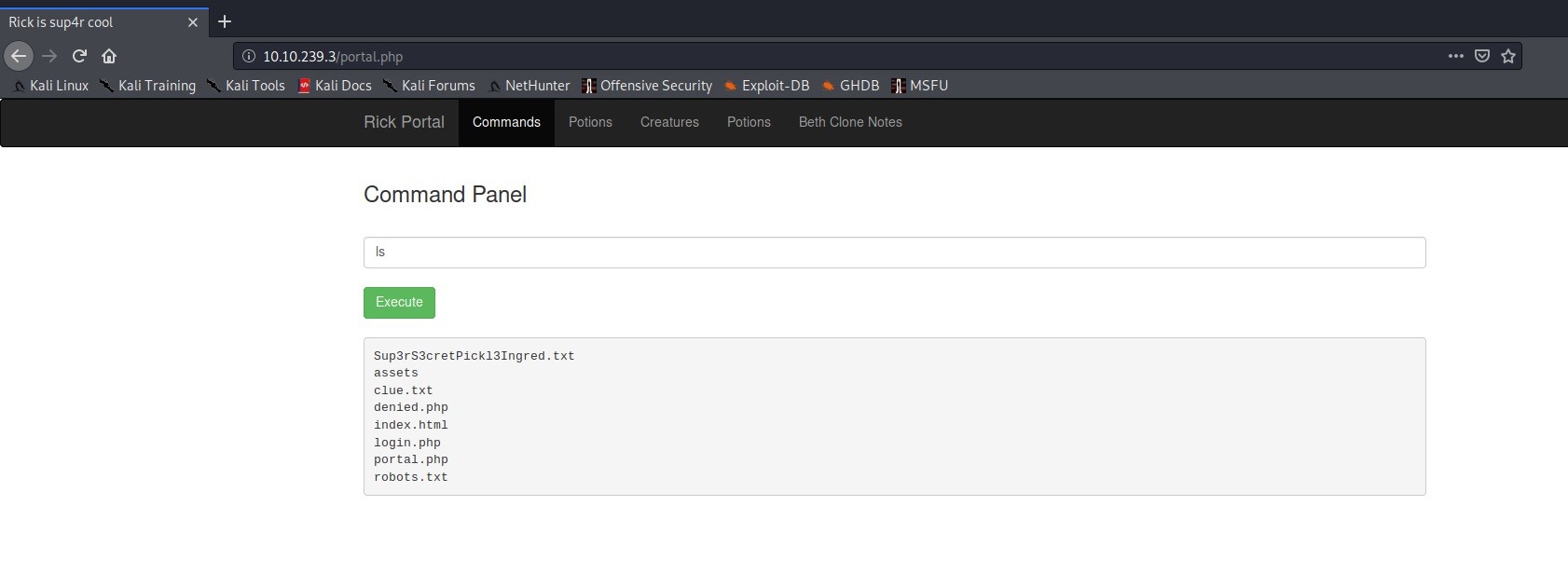Click the browser back arrow button
The width and height of the screenshot is (1568, 588).
click(19, 56)
